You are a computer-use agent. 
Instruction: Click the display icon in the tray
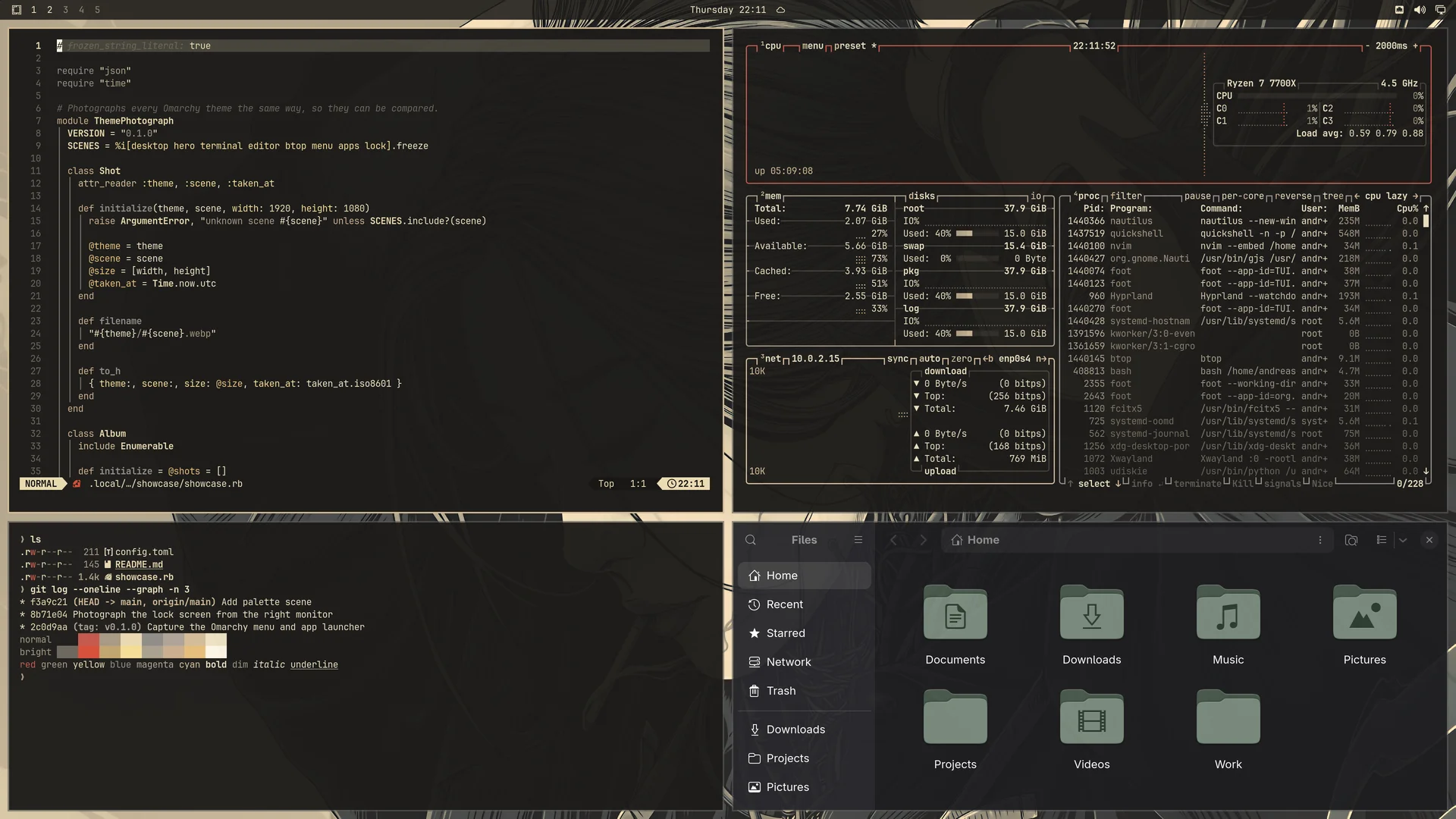pos(1440,10)
